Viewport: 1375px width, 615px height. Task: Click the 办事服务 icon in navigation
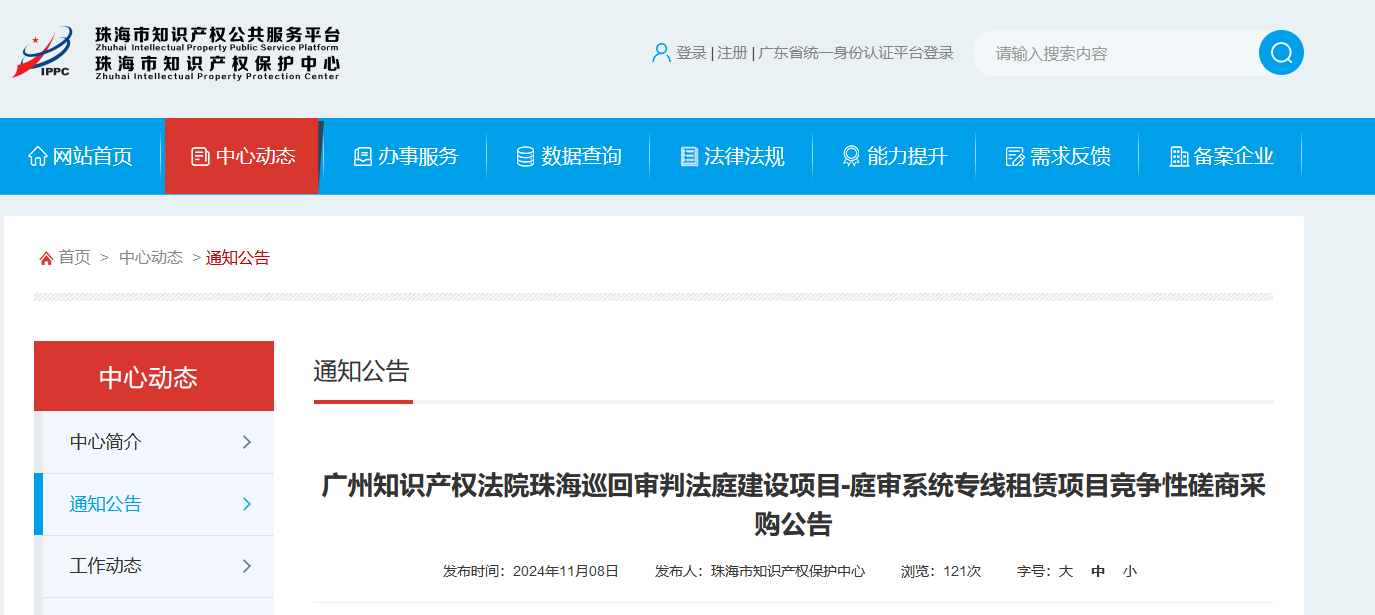pyautogui.click(x=362, y=157)
